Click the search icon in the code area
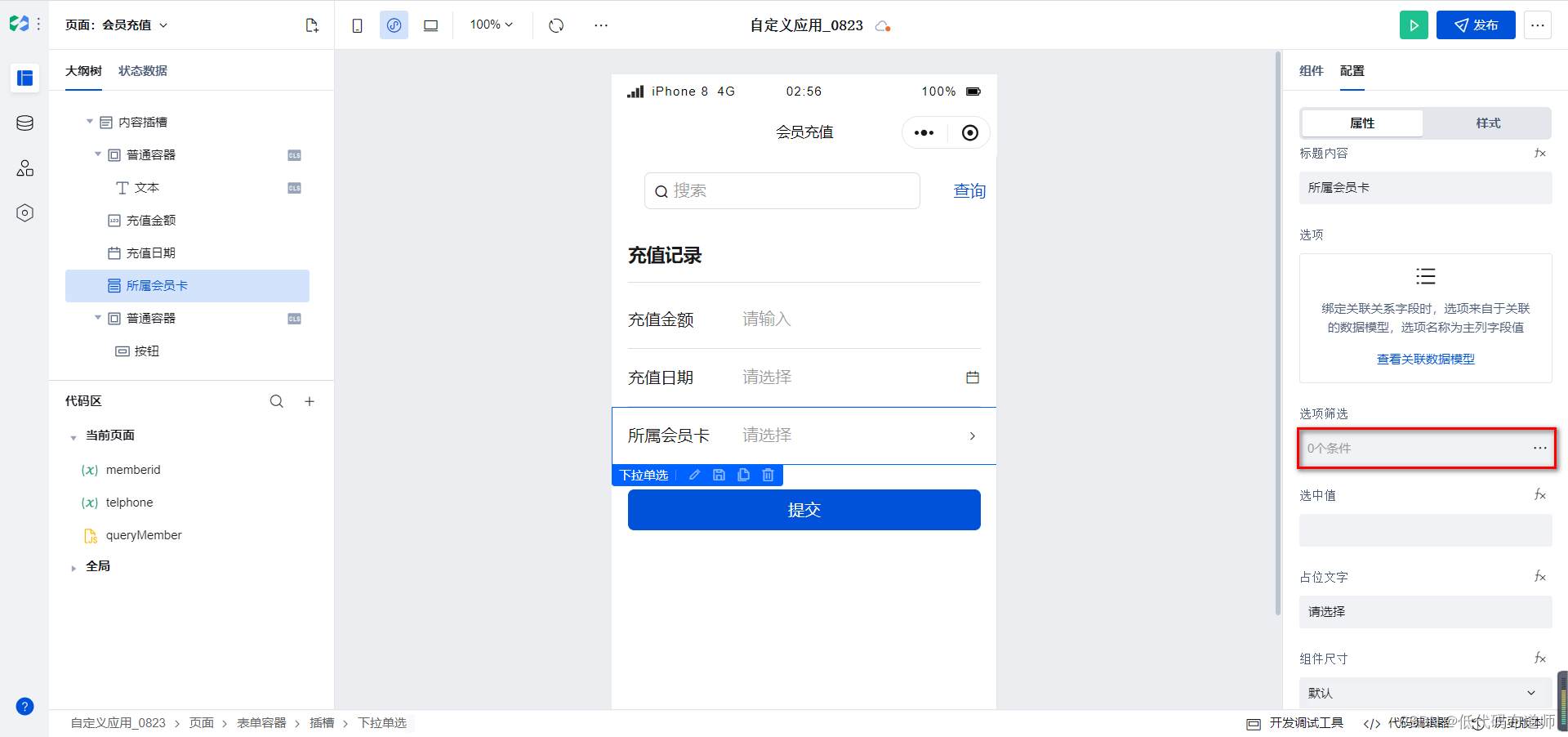The height and width of the screenshot is (737, 1568). pos(277,401)
